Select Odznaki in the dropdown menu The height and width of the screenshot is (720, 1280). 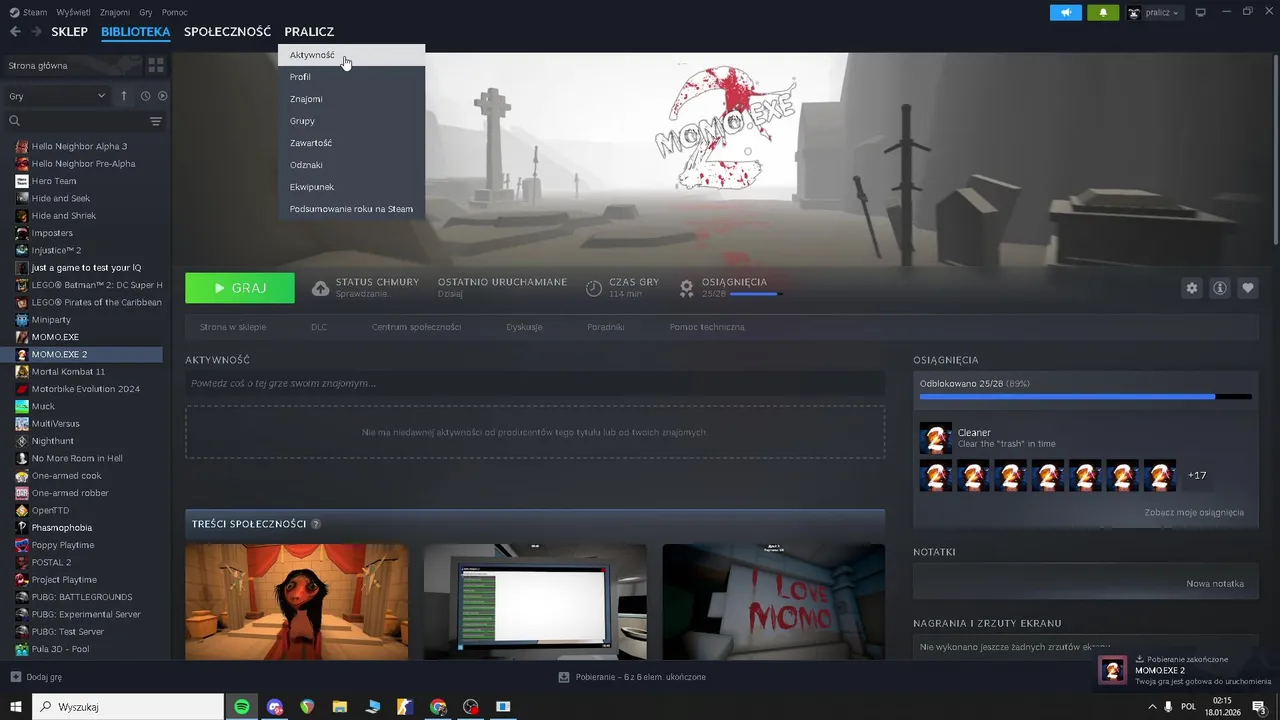(351, 165)
